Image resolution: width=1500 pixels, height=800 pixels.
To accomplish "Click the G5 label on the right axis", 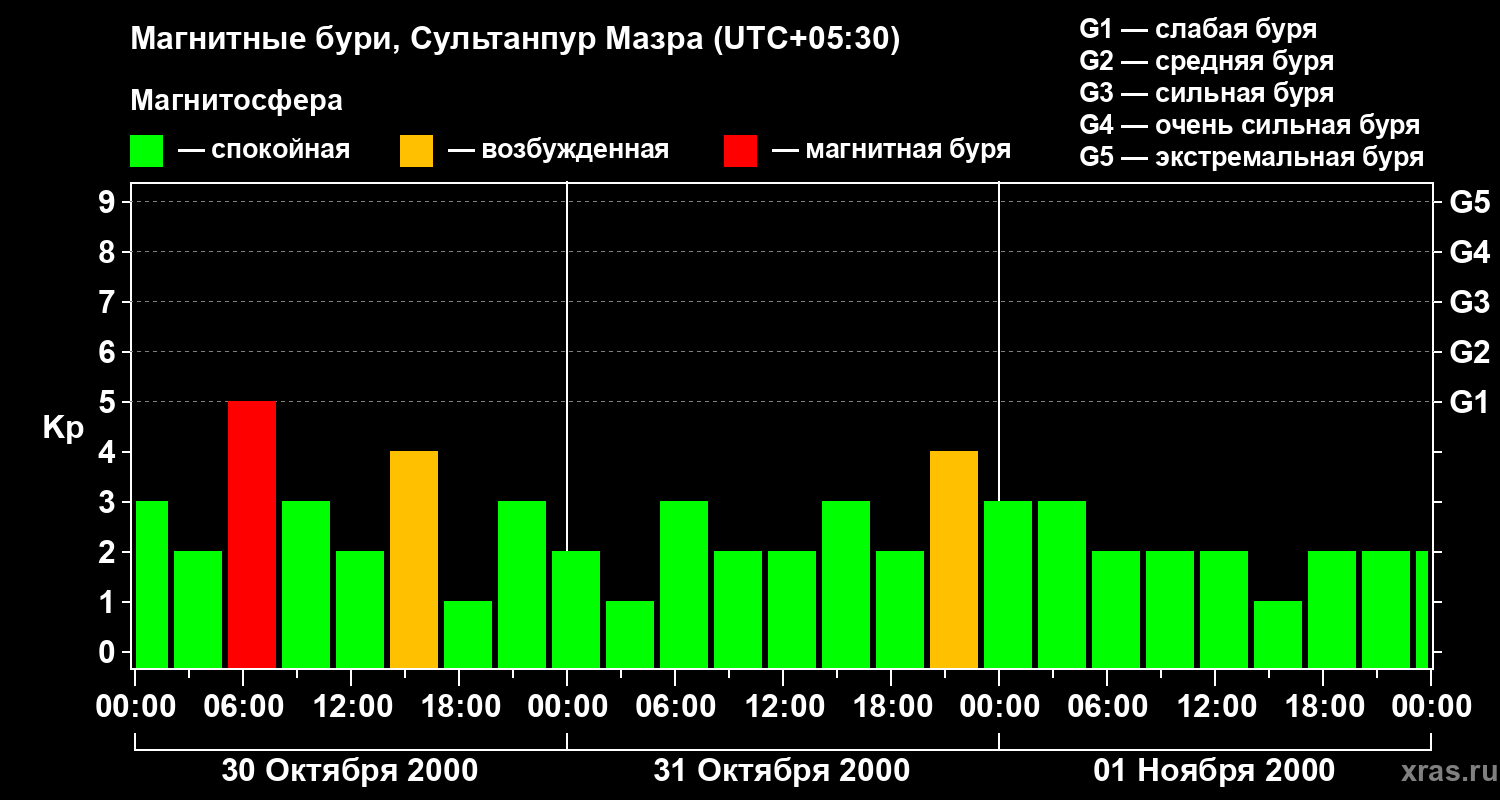I will pos(1470,202).
